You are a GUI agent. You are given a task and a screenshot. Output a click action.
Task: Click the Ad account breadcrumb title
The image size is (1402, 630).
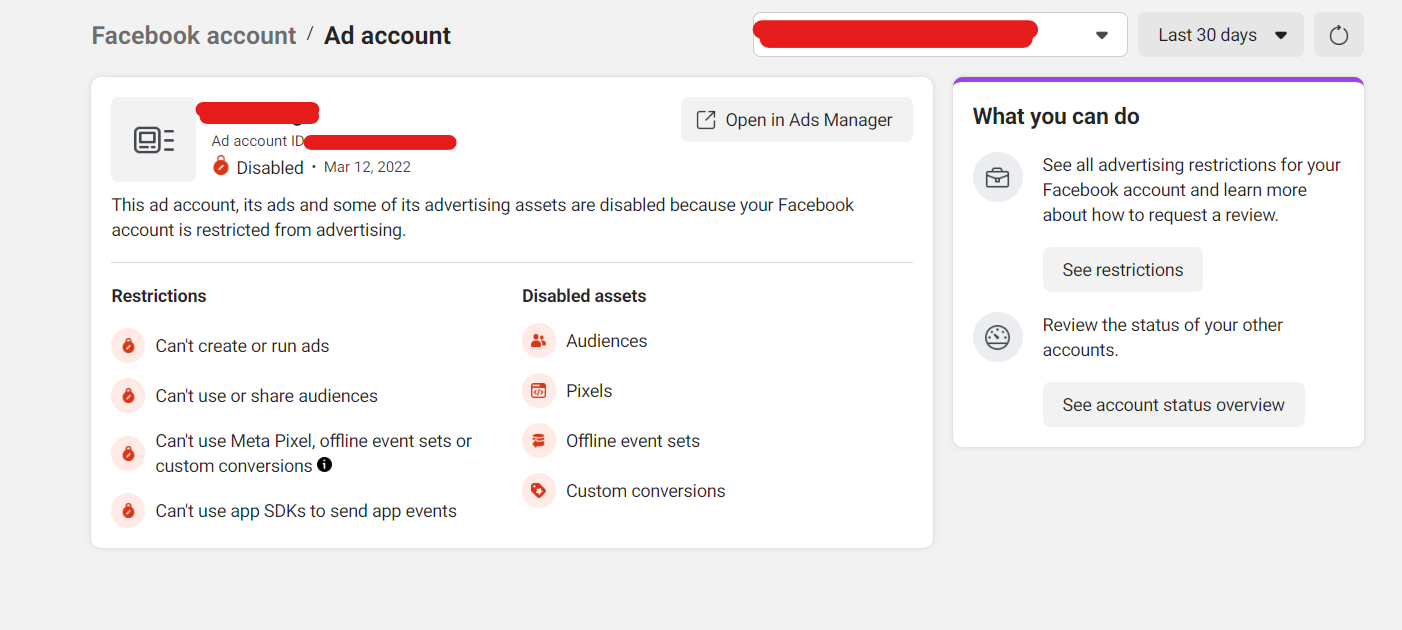pos(387,36)
